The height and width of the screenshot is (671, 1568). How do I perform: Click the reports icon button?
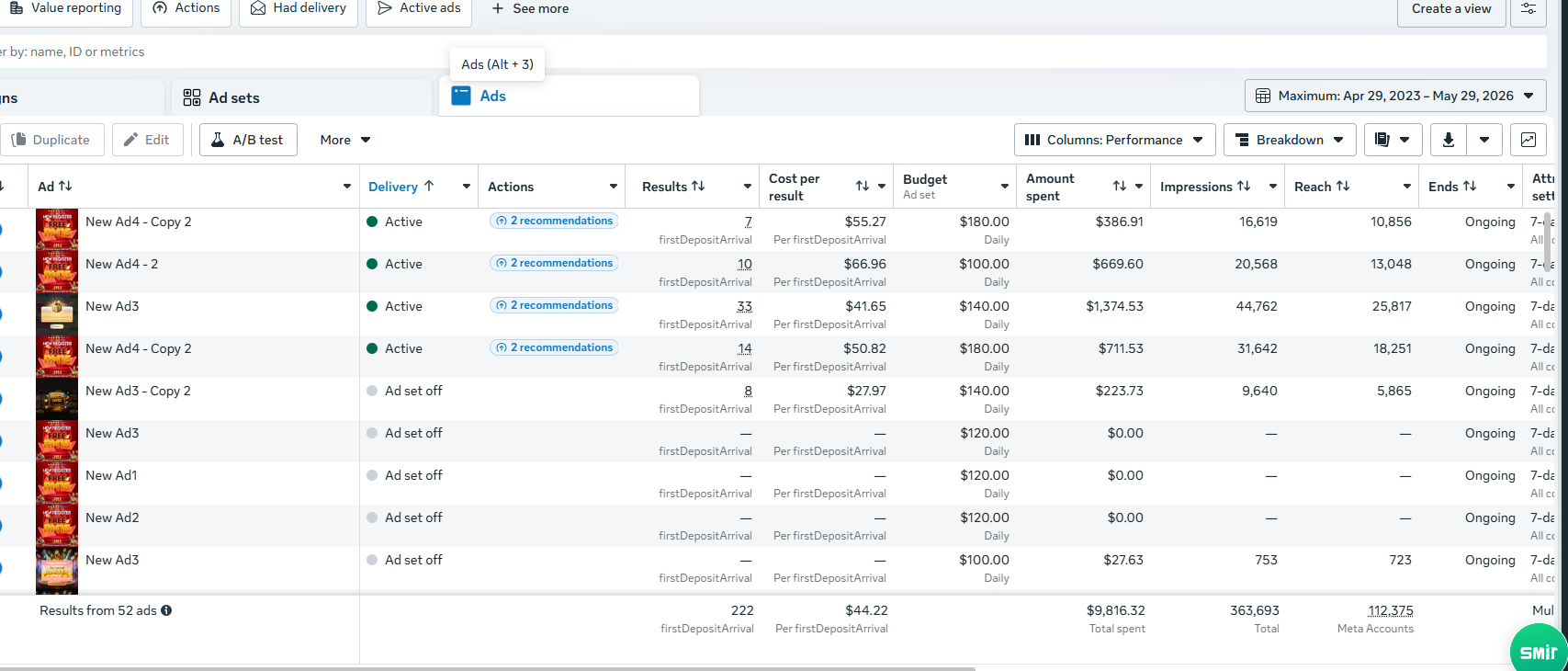(x=1393, y=140)
